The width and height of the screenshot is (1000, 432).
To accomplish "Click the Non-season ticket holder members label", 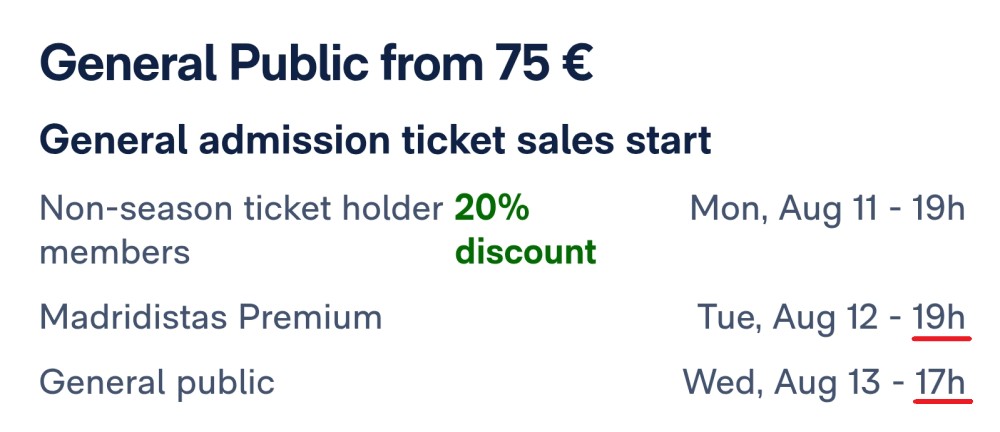I will tap(242, 230).
